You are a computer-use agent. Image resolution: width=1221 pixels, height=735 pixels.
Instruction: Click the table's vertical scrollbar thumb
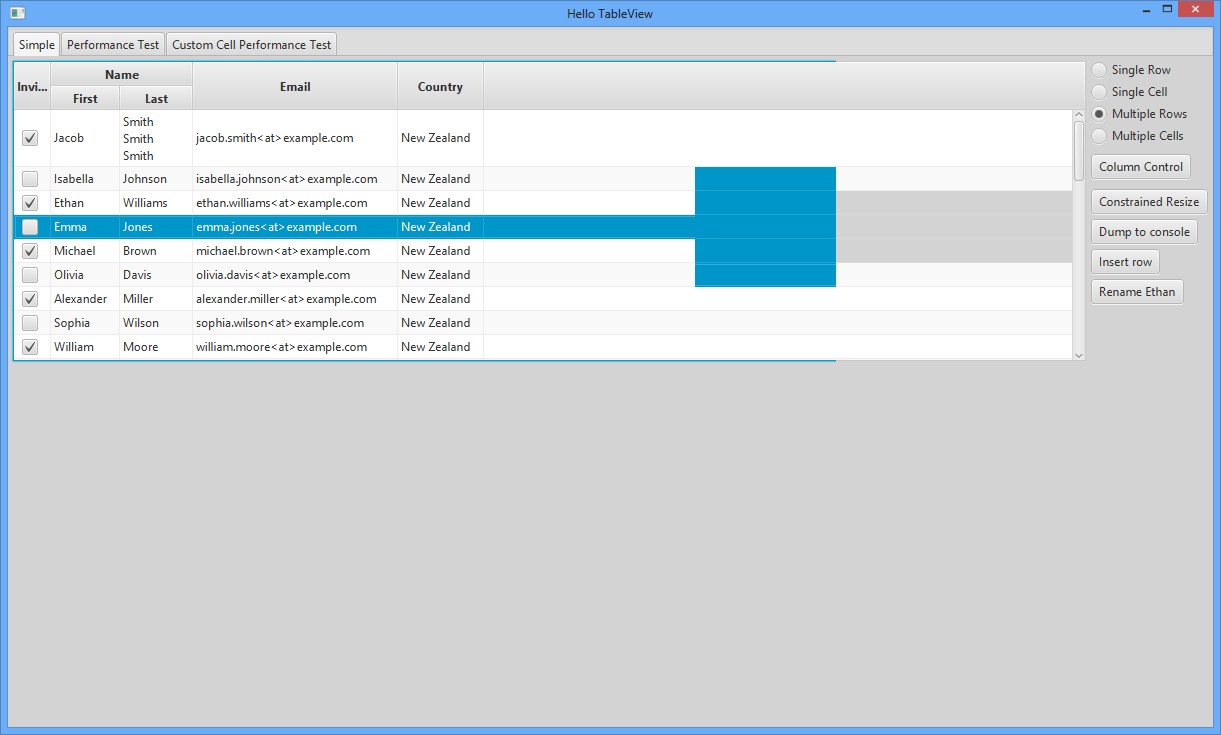[1078, 150]
